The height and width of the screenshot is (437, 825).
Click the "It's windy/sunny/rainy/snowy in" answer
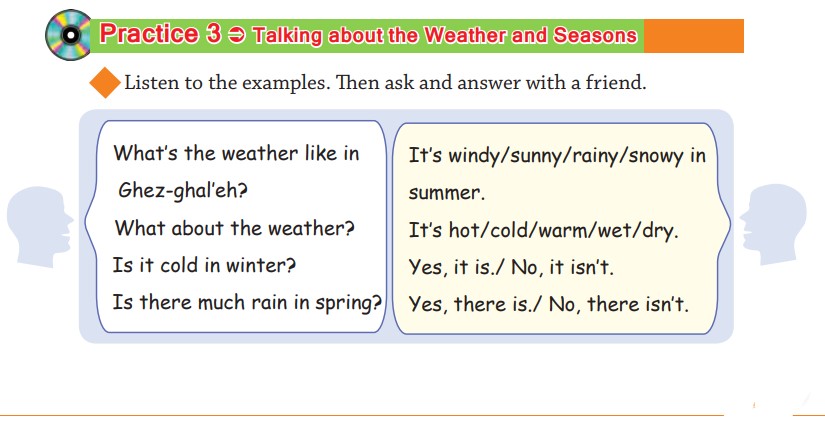[x=557, y=156]
